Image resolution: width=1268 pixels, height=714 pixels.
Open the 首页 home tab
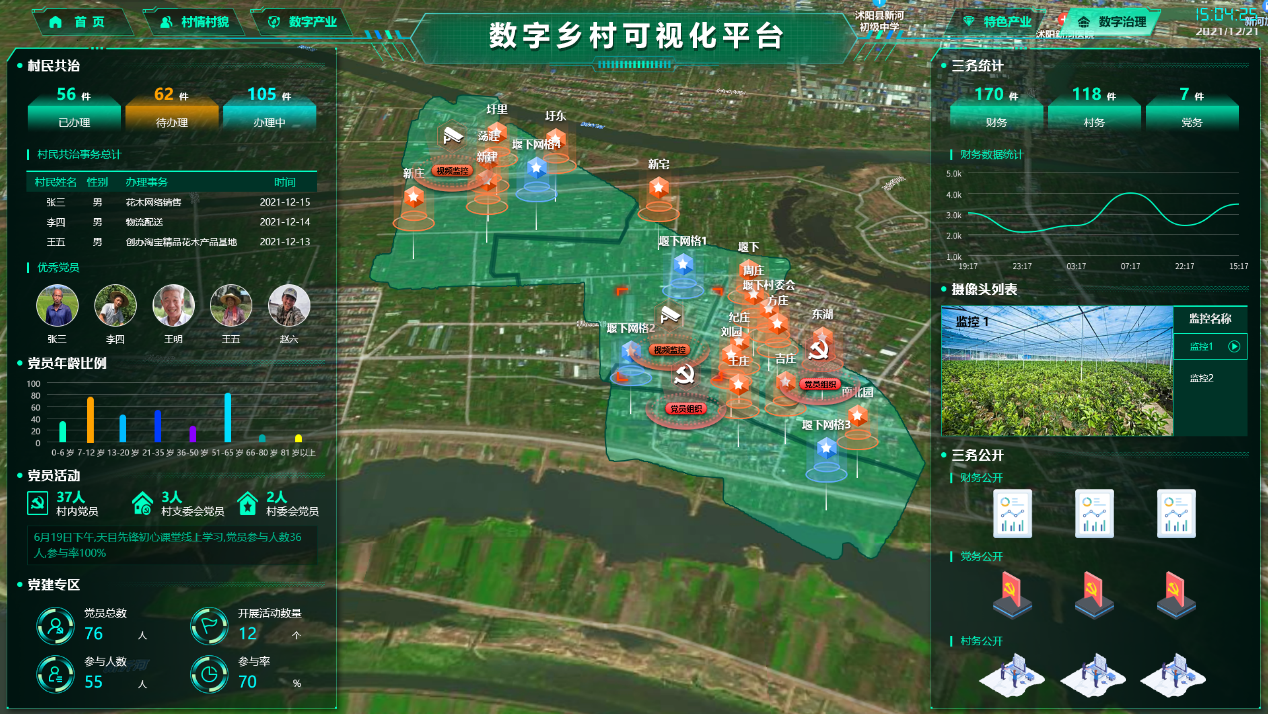[82, 22]
